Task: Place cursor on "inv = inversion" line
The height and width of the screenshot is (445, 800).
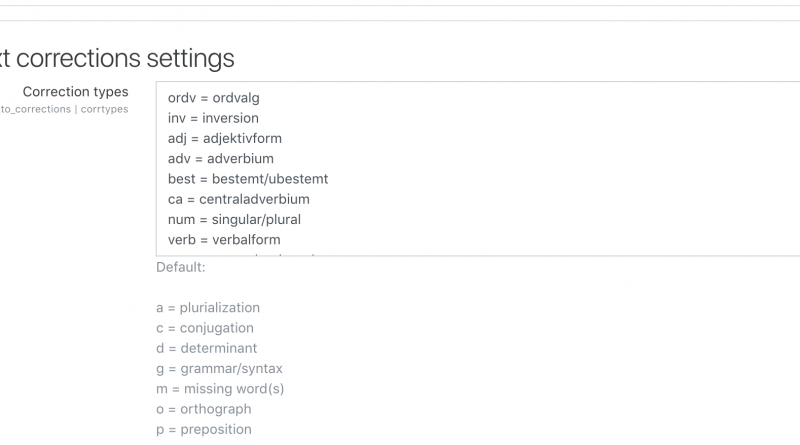Action: 213,118
